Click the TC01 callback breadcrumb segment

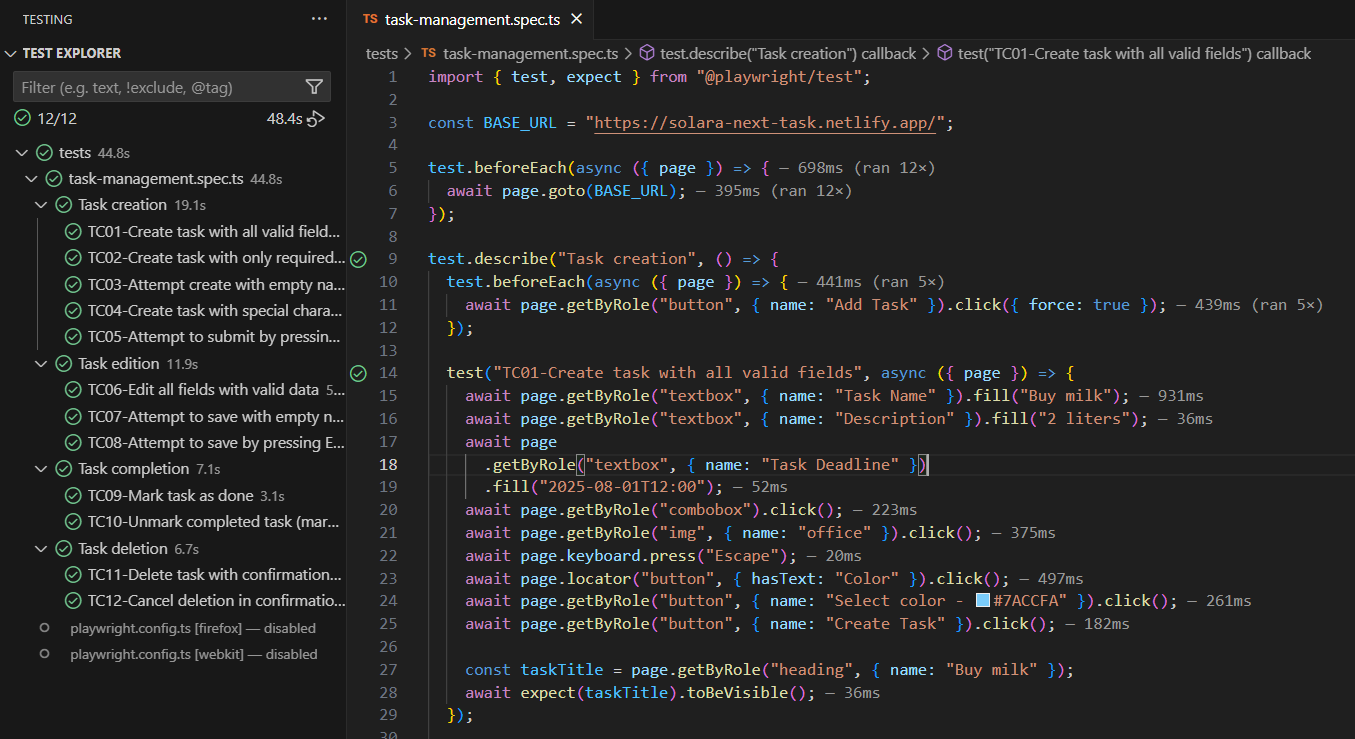1134,54
